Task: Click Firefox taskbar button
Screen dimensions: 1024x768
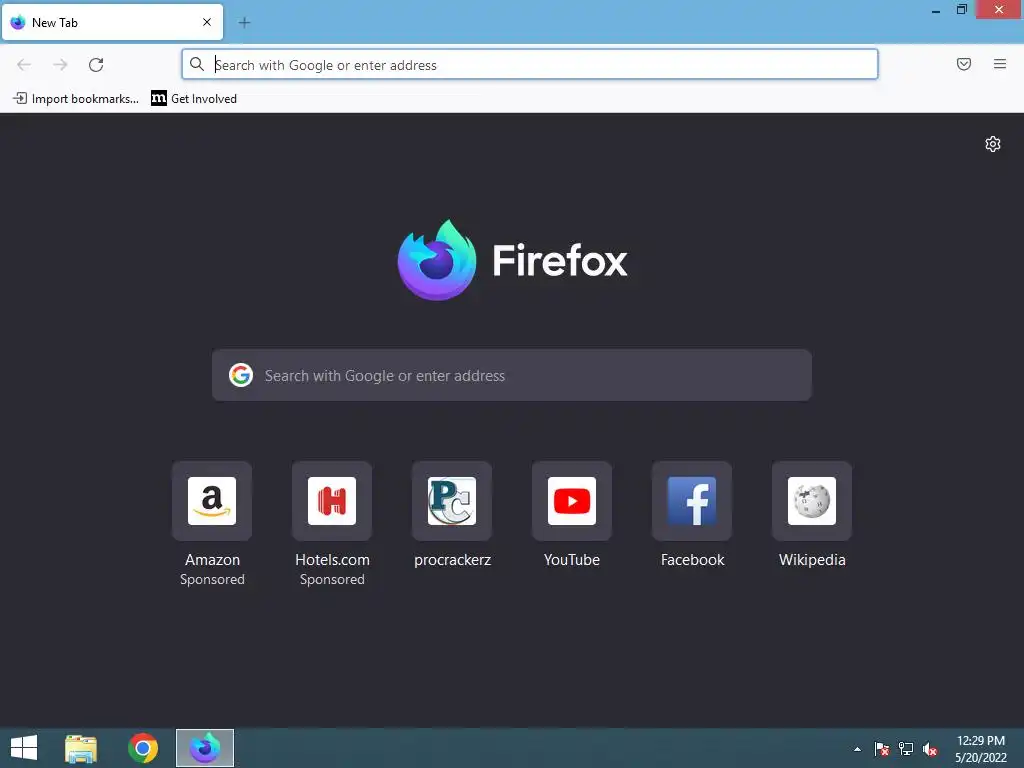Action: [204, 748]
